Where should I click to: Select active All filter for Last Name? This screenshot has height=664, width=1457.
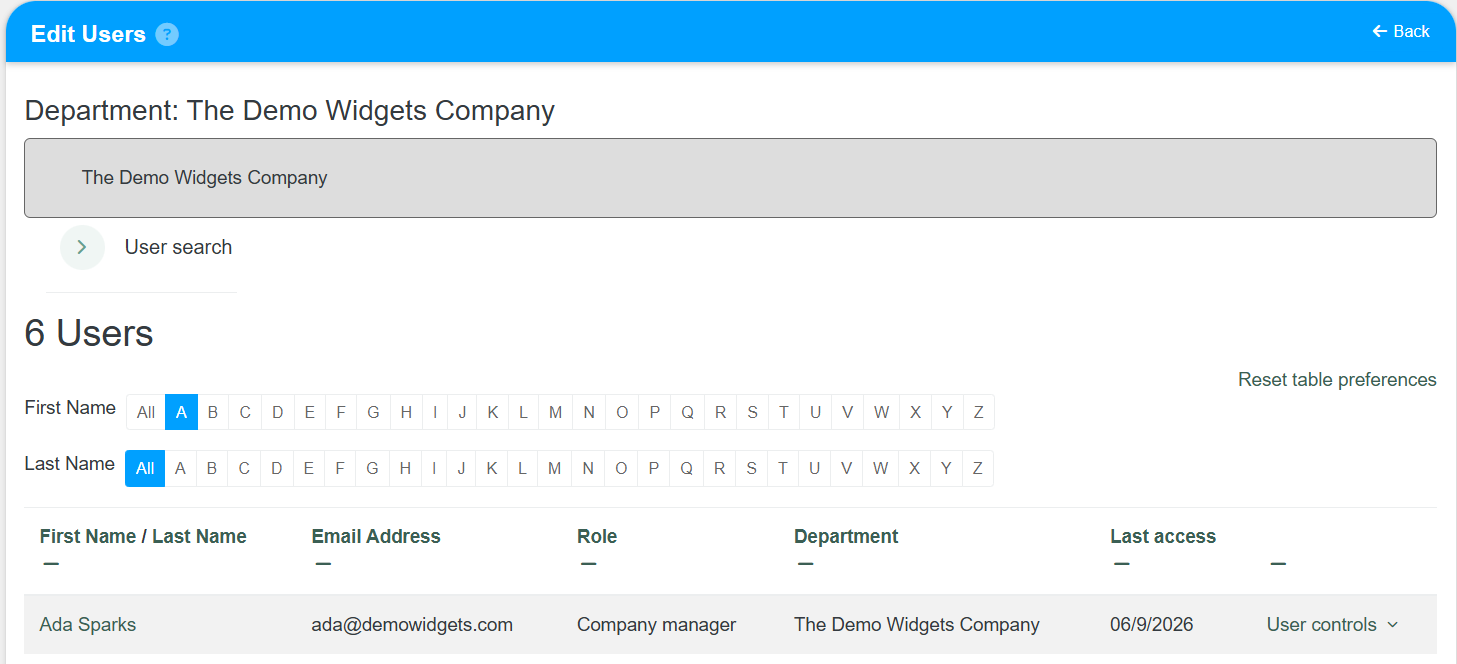145,468
